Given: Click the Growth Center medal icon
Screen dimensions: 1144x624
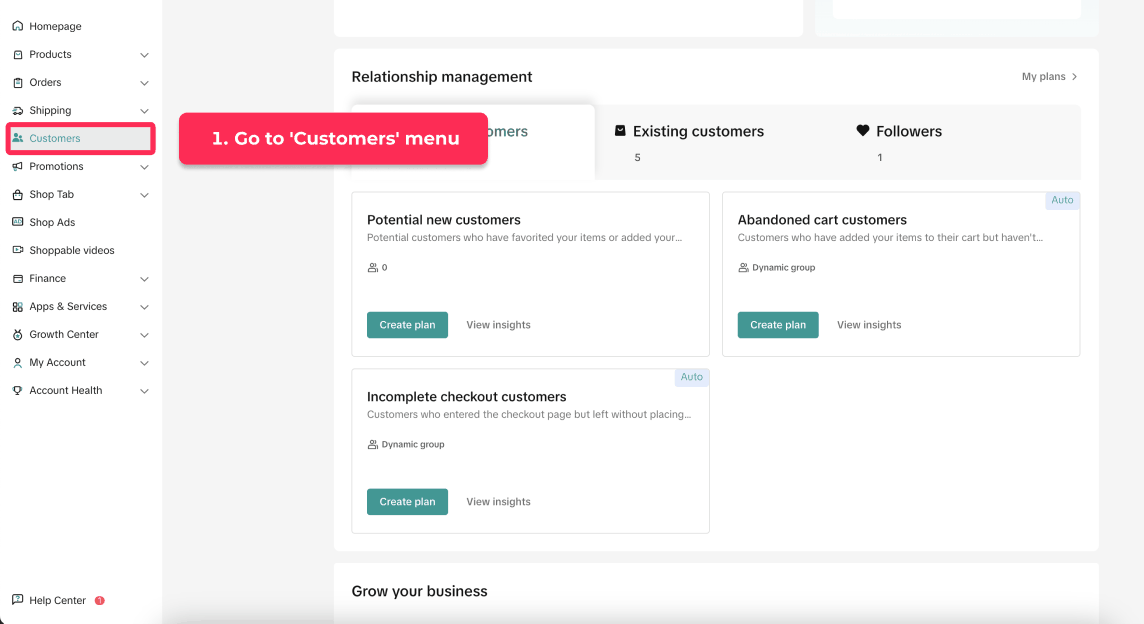Looking at the screenshot, I should [18, 334].
